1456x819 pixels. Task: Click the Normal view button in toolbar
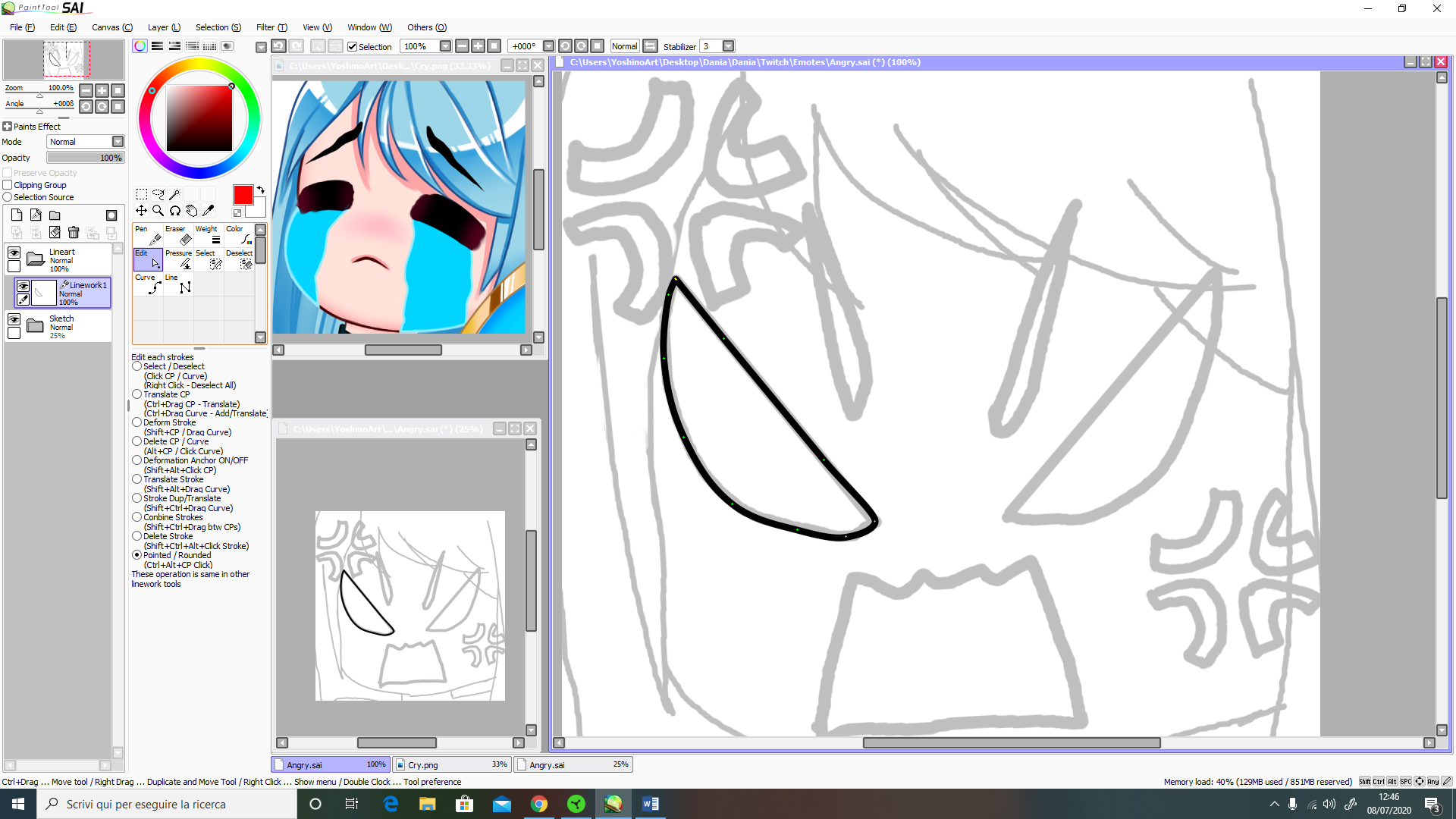pos(624,46)
